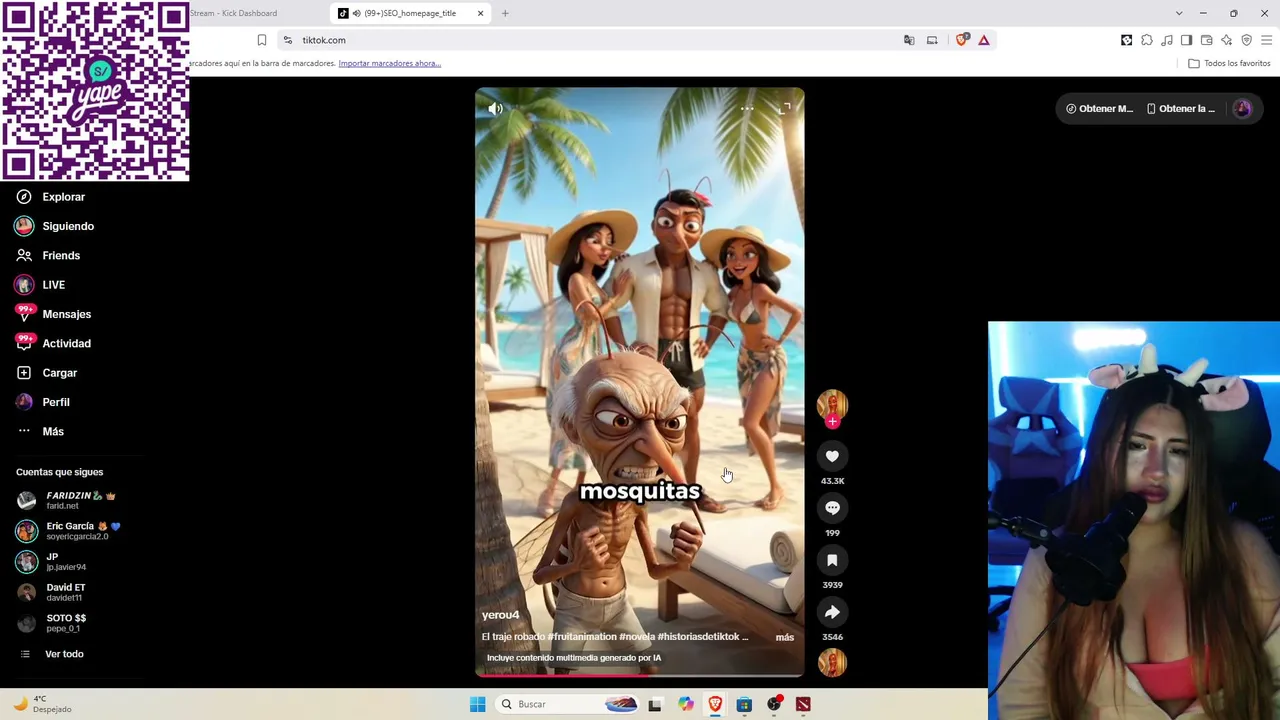1280x720 pixels.
Task: Open Leo AI sparkle icon
Action: click(x=1227, y=40)
